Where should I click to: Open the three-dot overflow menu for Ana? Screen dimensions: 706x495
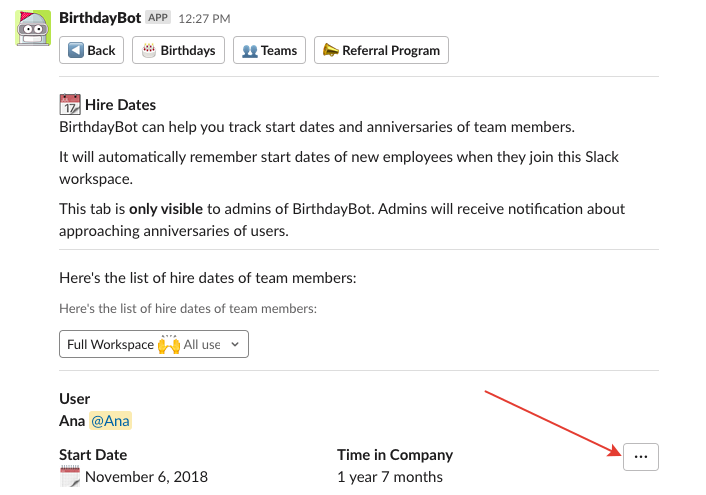click(x=641, y=456)
